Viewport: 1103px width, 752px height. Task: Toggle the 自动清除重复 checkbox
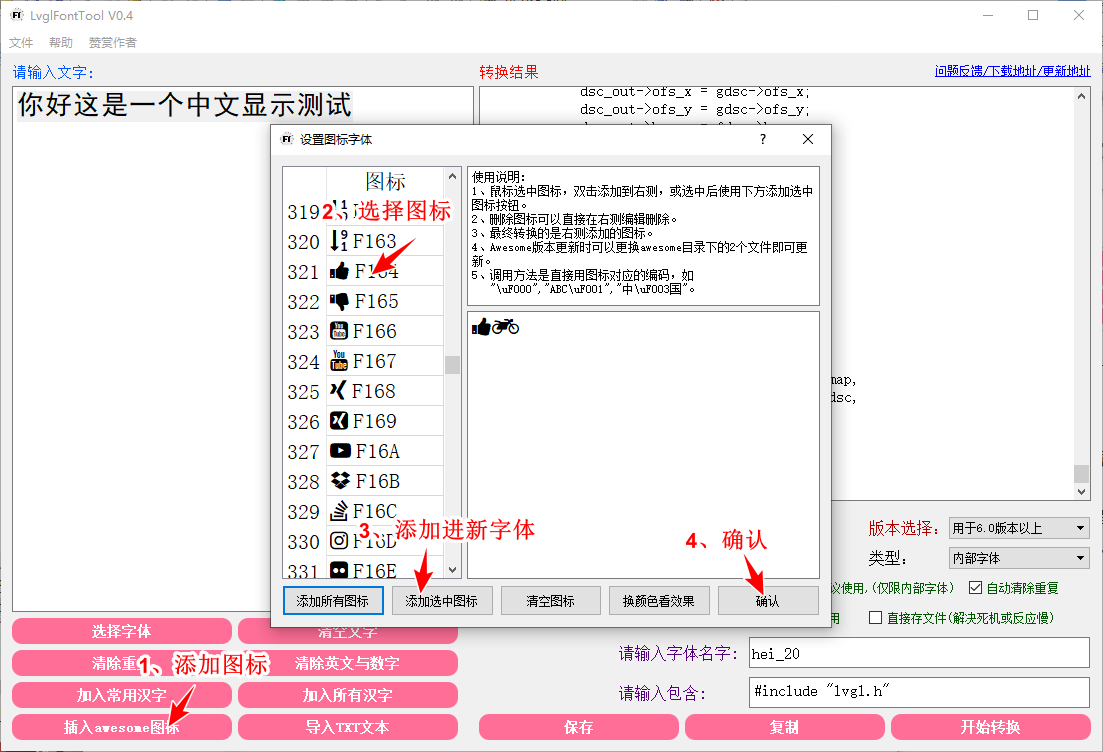point(976,588)
